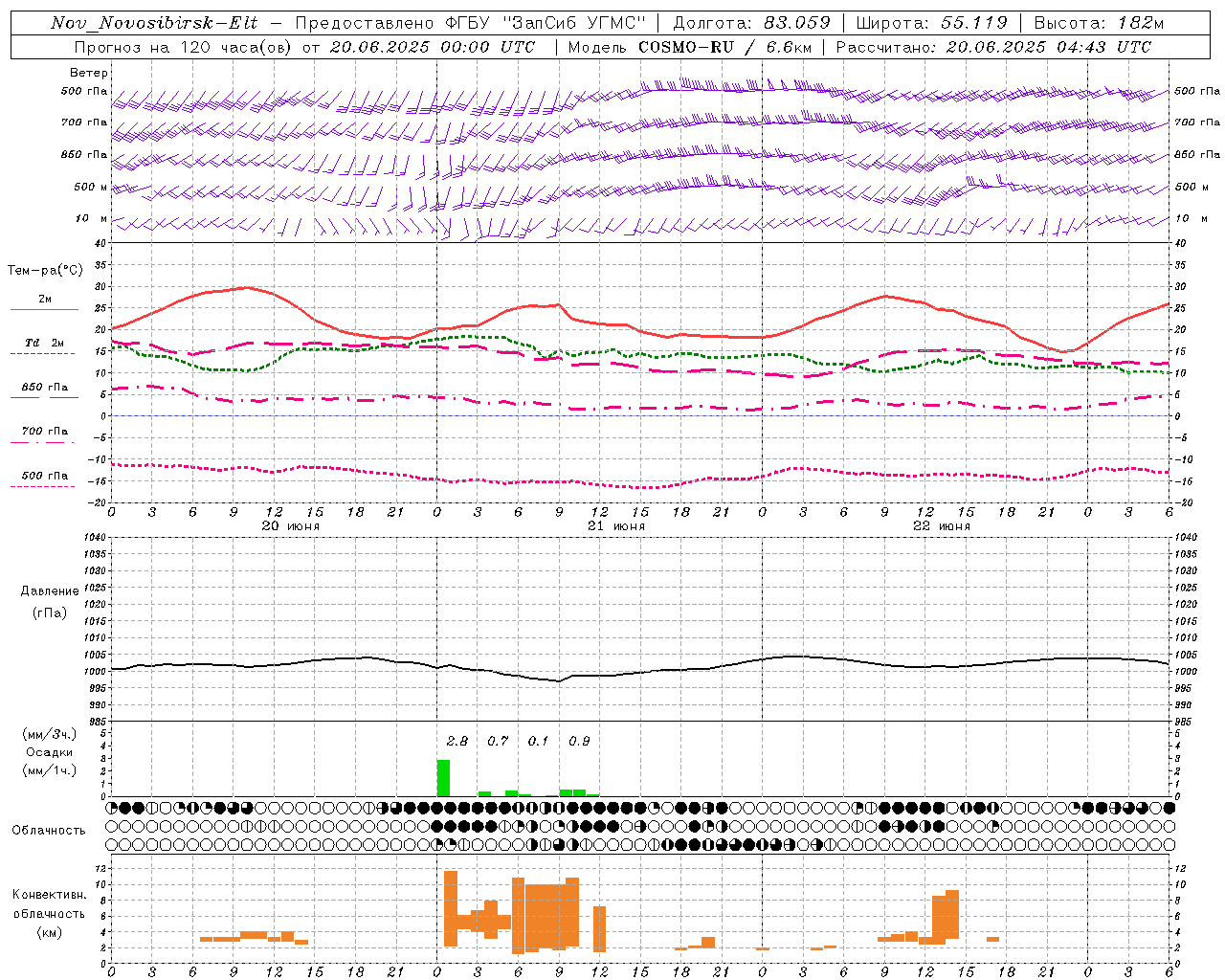
Task: Click the "20 июня" date label
Action: 291,526
